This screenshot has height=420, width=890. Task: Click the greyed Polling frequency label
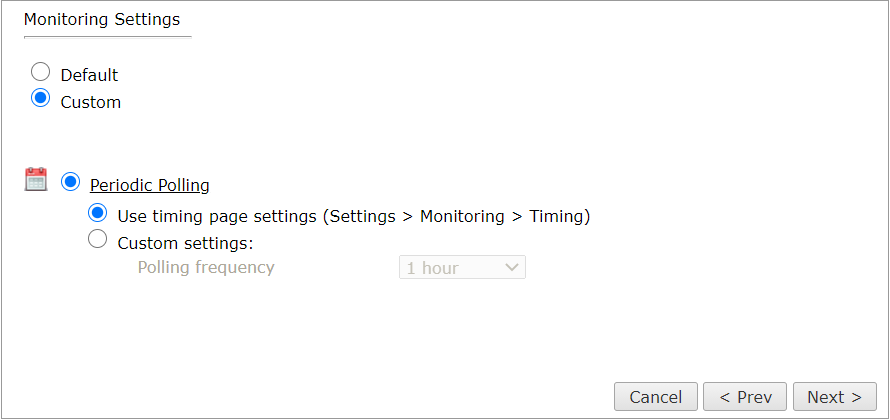pos(206,267)
